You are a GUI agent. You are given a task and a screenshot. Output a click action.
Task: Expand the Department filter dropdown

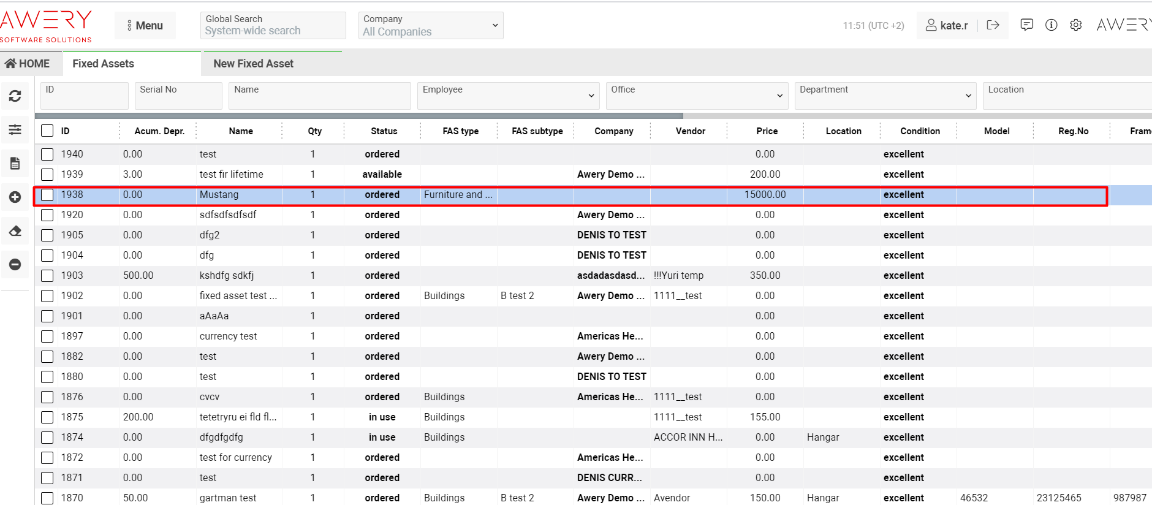[x=885, y=96]
